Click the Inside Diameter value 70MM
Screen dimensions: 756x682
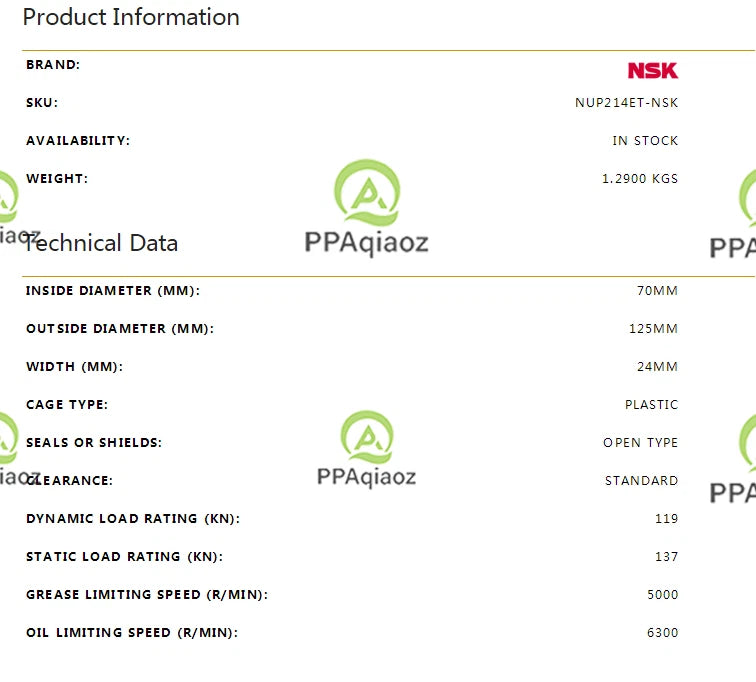657,291
